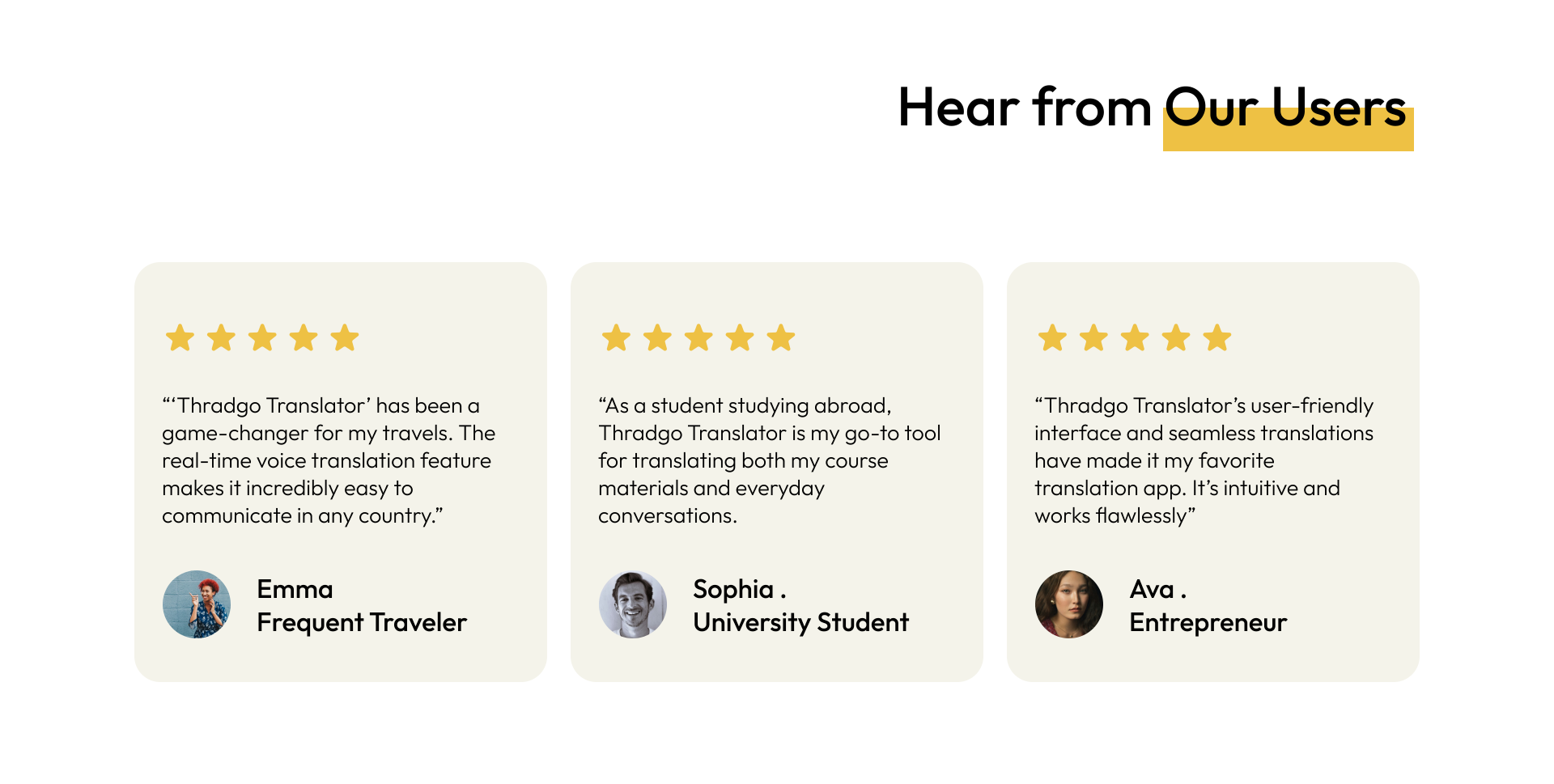Click the Hear from Our Users heading
1554x784 pixels.
coord(1153,108)
